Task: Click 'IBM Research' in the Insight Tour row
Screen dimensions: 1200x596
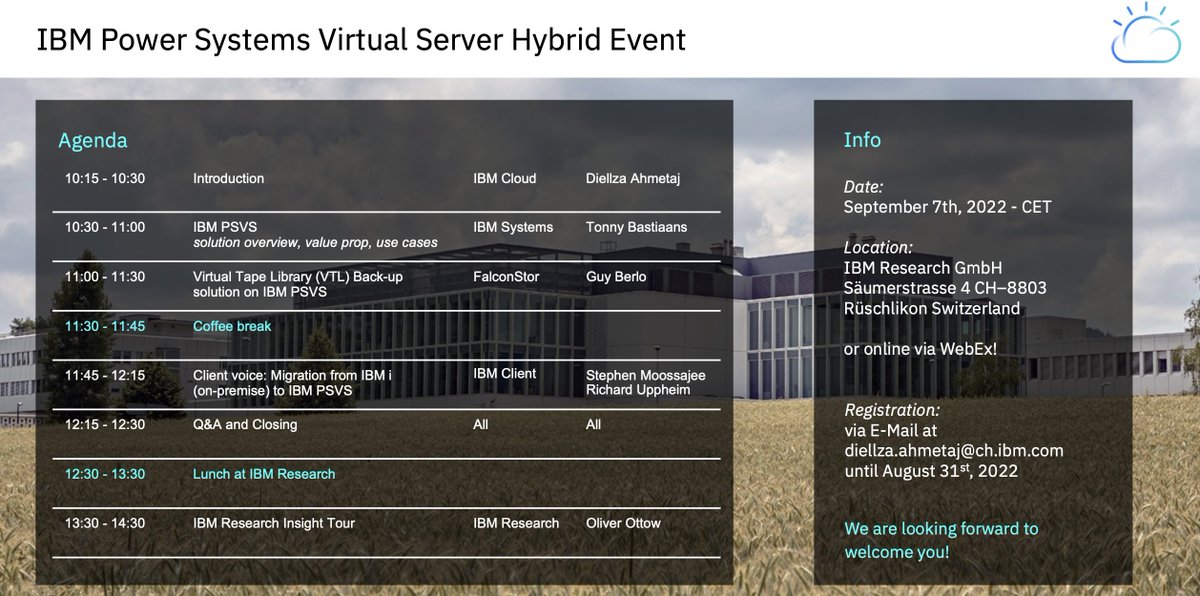Action: coord(516,523)
